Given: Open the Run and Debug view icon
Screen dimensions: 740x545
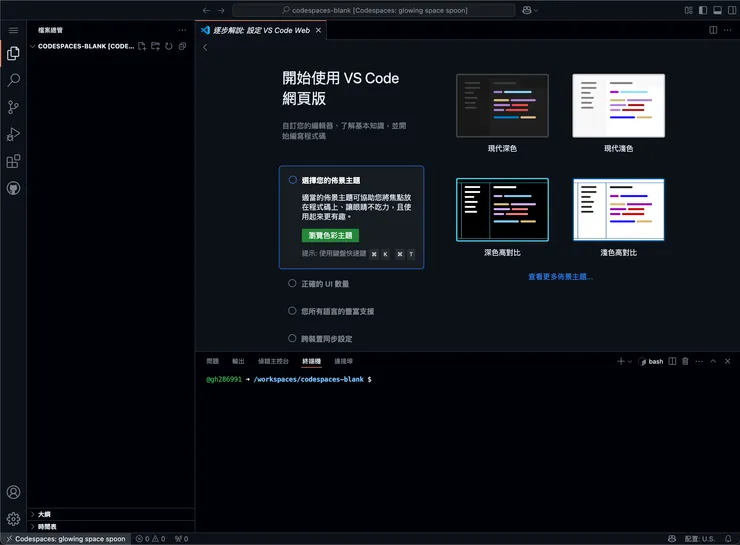Looking at the screenshot, I should pyautogui.click(x=13, y=134).
